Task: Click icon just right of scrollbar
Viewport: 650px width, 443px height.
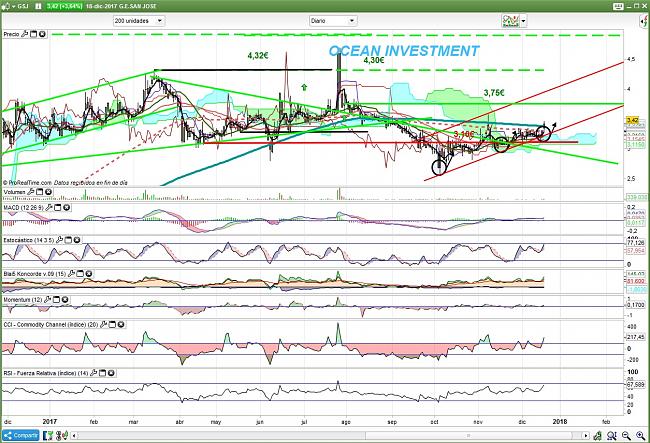Action: coord(597,436)
